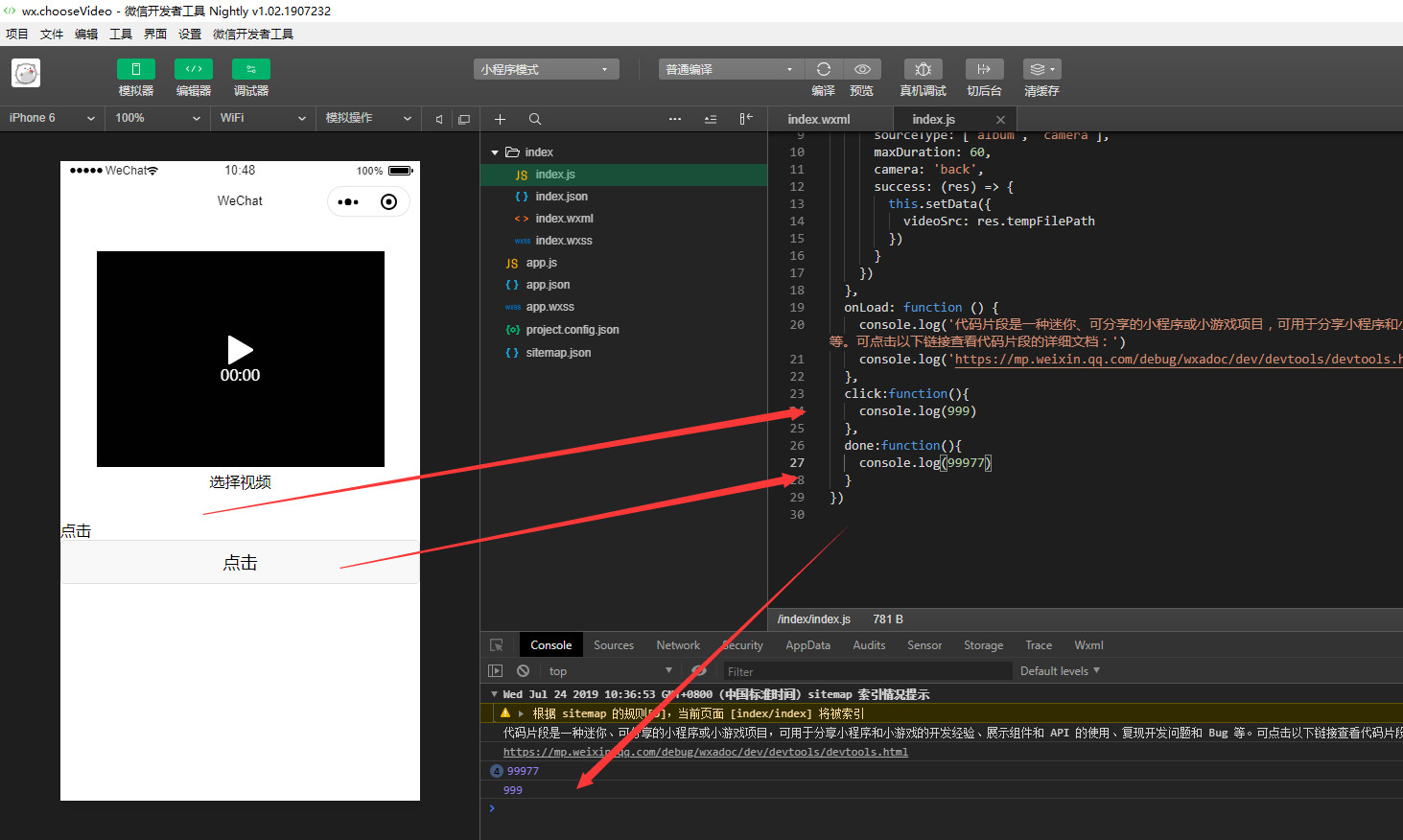
Task: Switch to the Audits devtools tab
Action: click(869, 645)
